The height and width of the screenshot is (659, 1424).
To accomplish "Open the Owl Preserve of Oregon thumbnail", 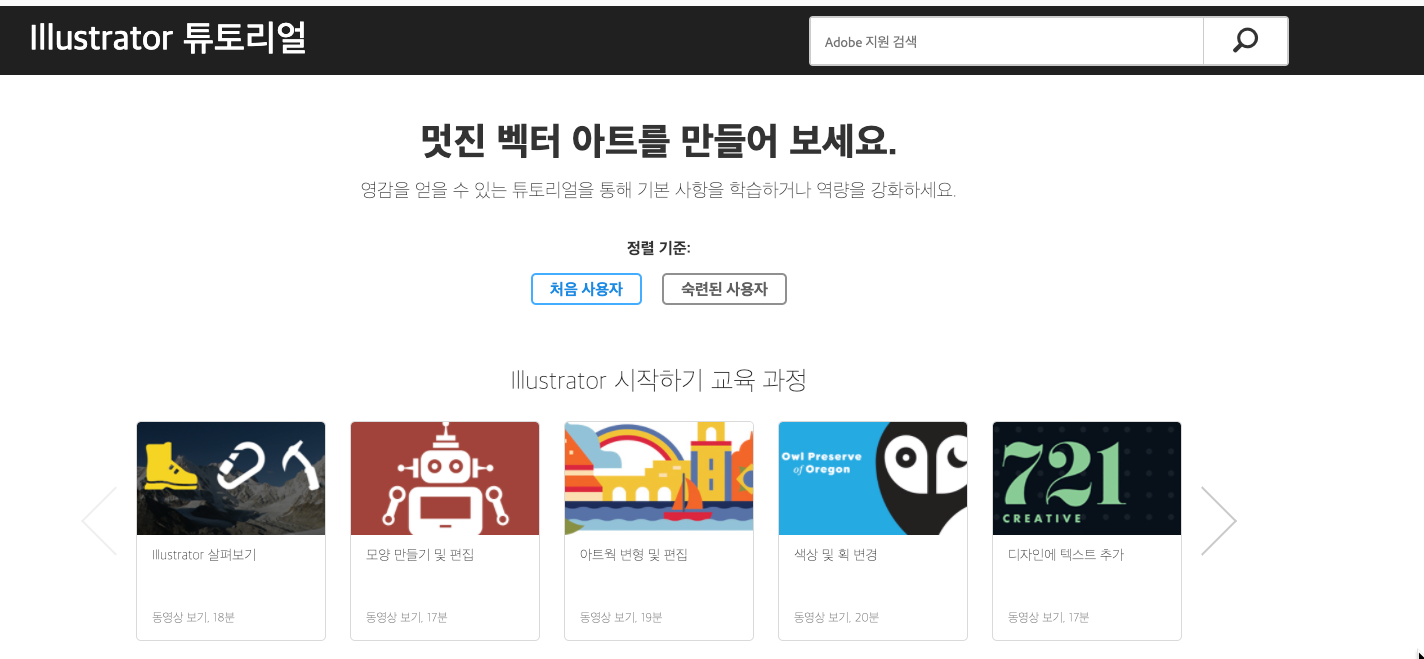I will click(x=873, y=478).
